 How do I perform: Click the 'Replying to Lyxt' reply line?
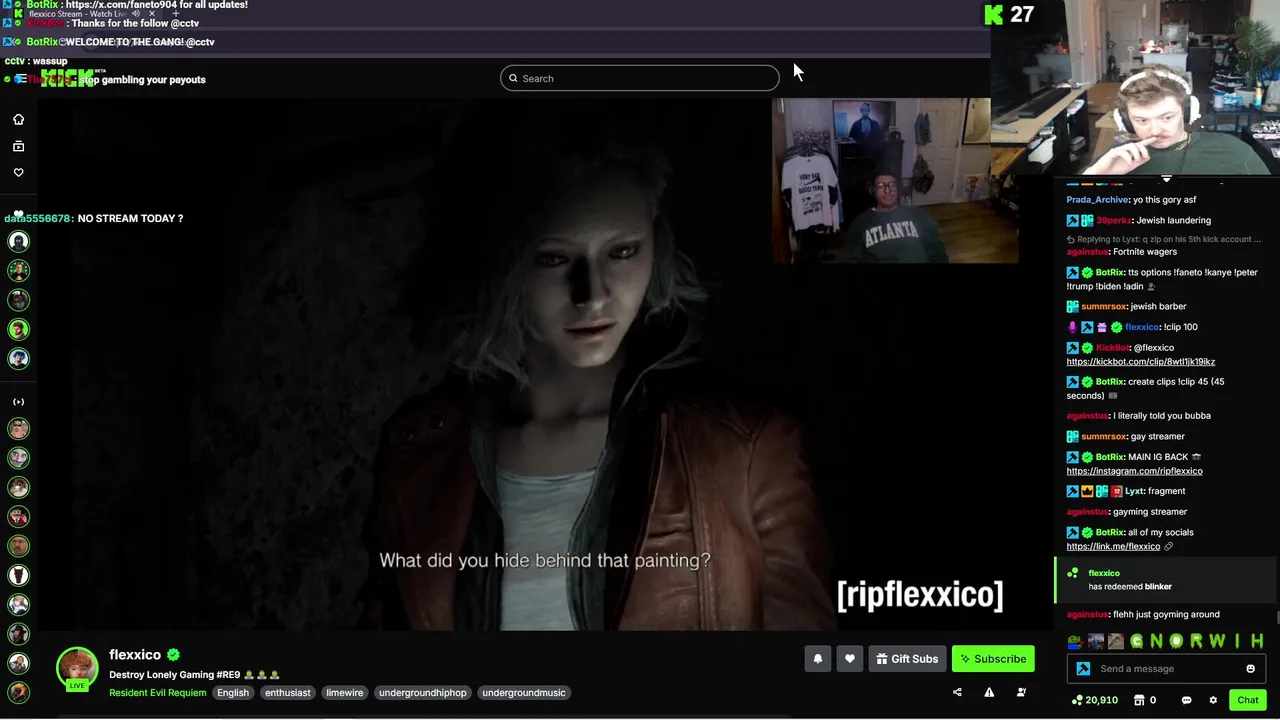point(1164,240)
